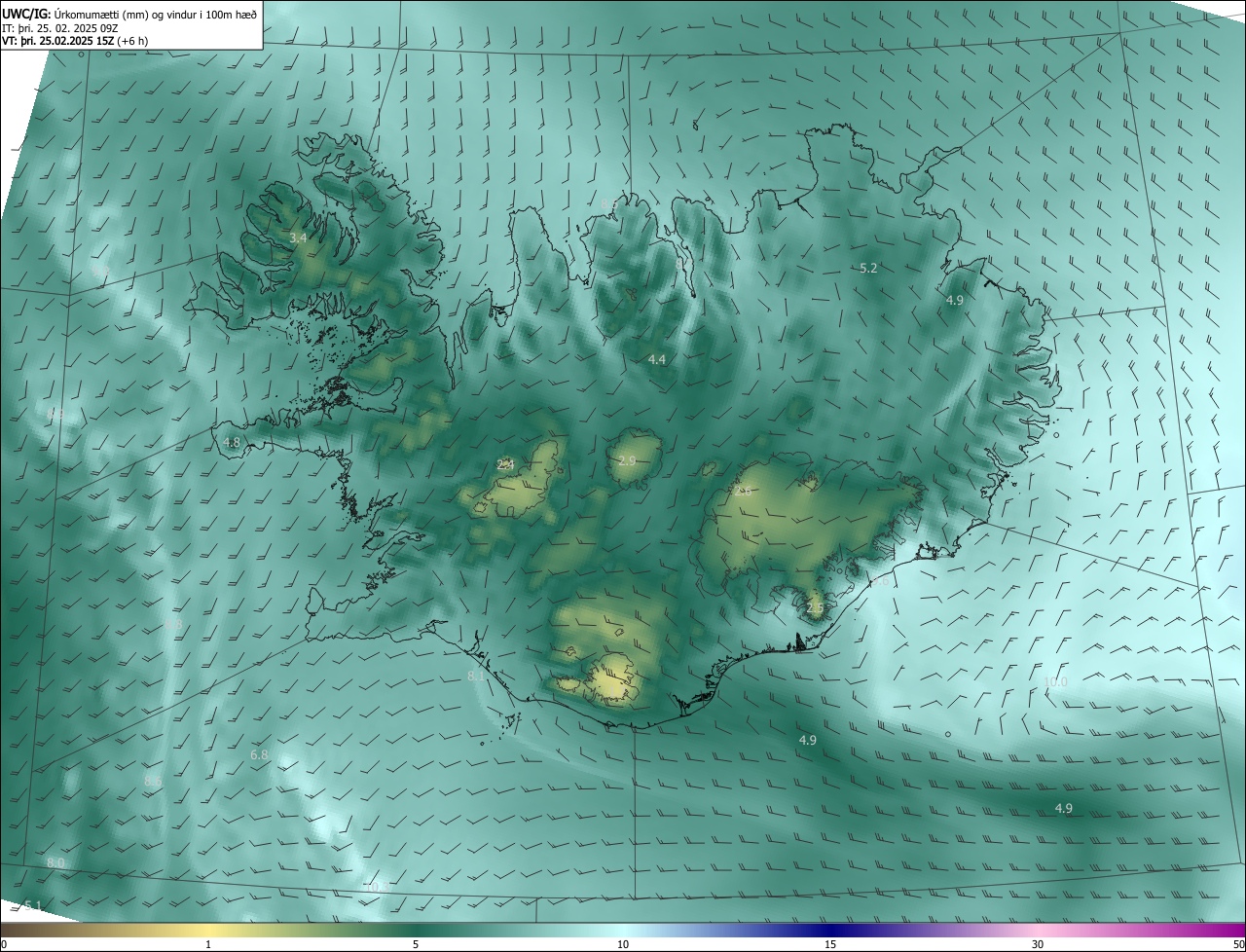Image resolution: width=1246 pixels, height=952 pixels.
Task: Click the 0 tick on the colour scale
Action: (x=4, y=944)
